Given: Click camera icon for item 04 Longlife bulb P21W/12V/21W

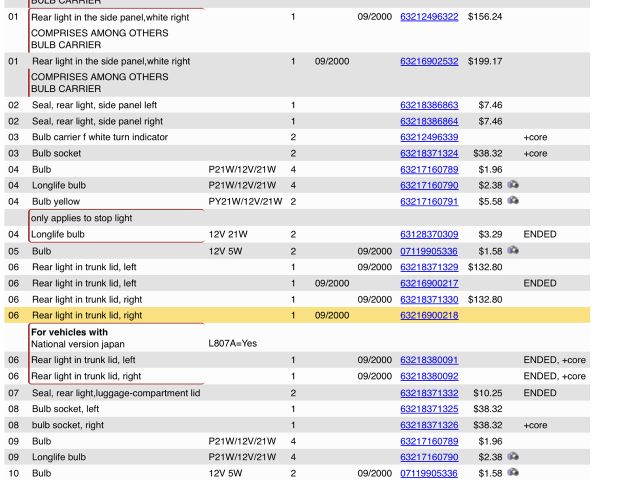Looking at the screenshot, I should point(513,185).
